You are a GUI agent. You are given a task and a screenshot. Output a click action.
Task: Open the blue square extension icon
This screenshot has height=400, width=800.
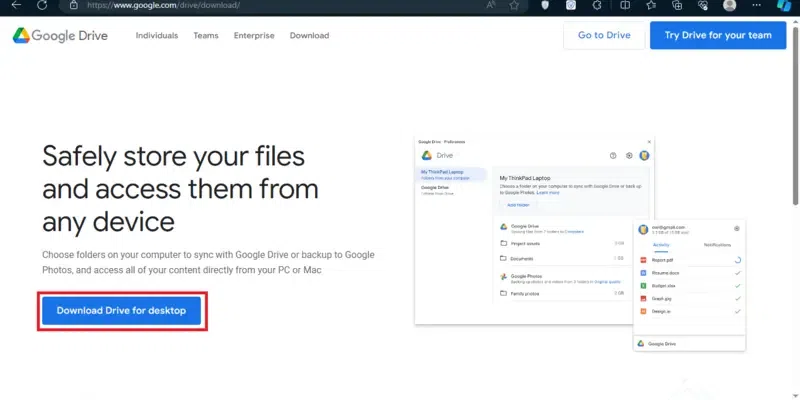571,5
